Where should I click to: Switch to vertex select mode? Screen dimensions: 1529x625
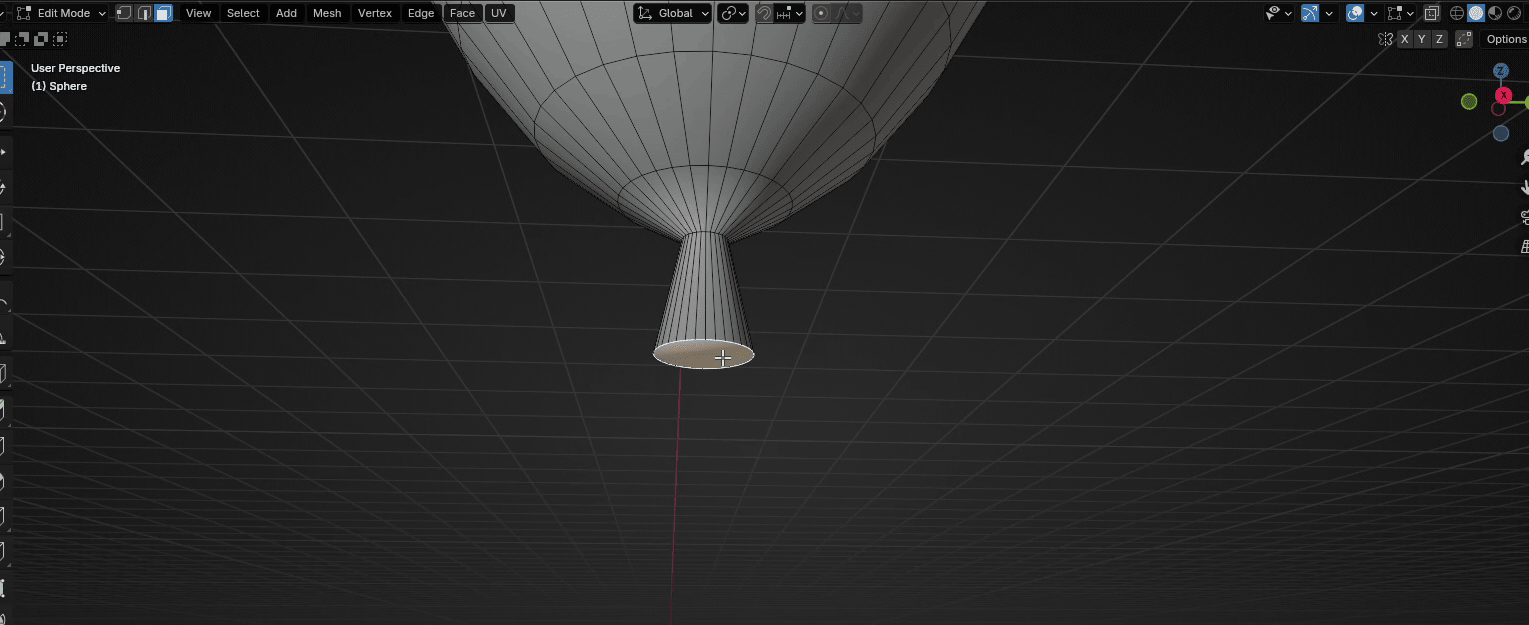124,13
